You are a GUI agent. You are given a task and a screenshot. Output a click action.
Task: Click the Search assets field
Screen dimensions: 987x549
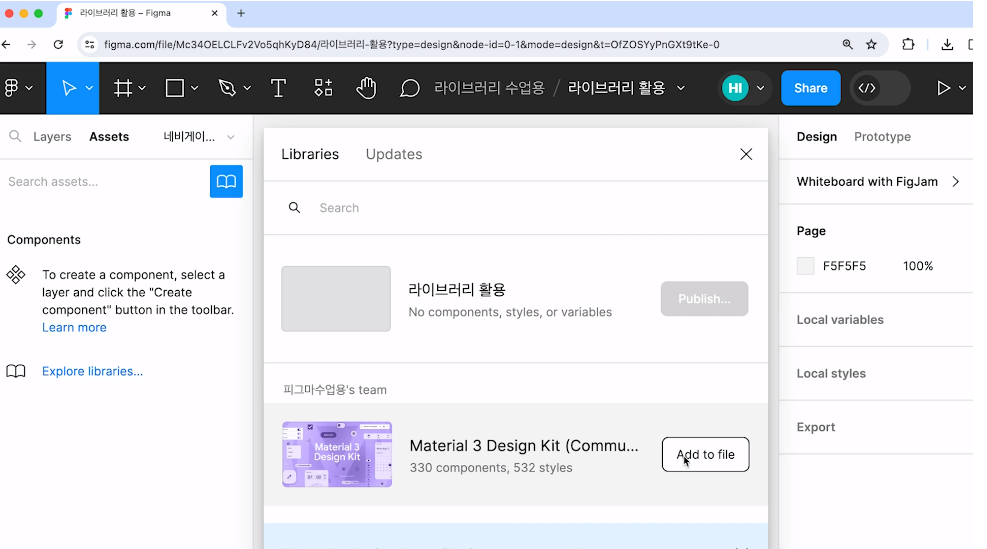[104, 182]
